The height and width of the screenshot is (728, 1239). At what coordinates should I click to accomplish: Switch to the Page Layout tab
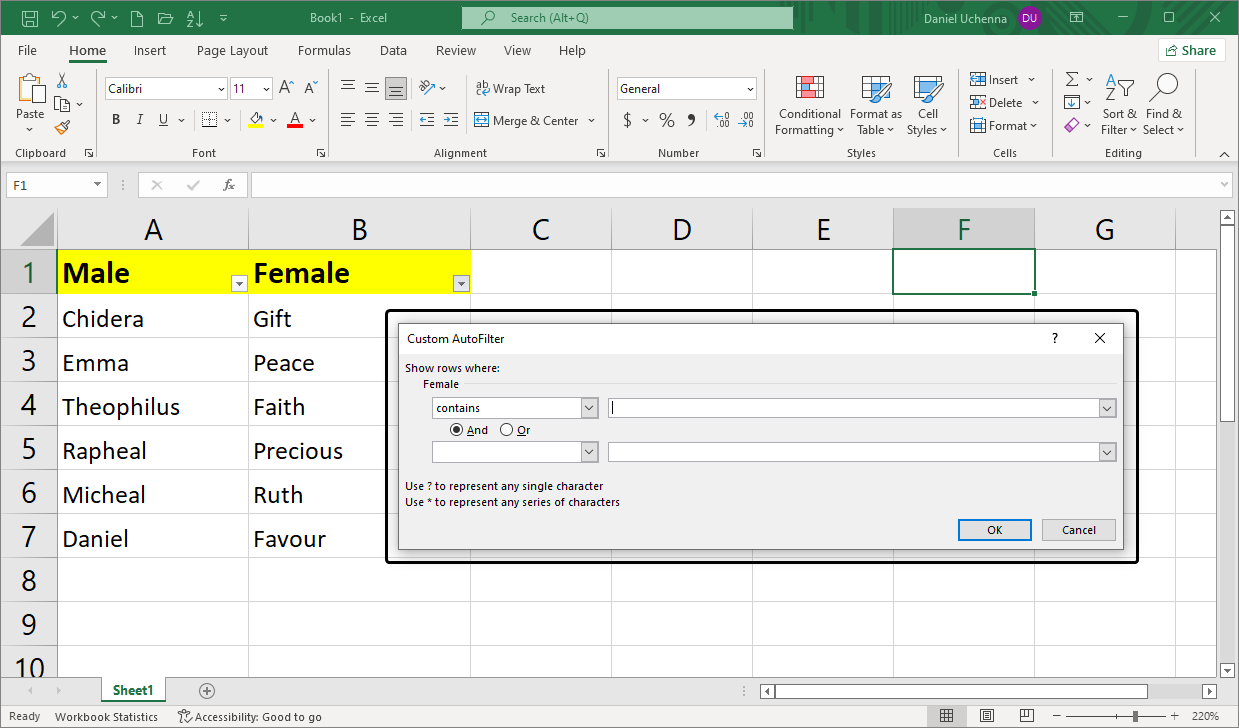click(x=232, y=50)
